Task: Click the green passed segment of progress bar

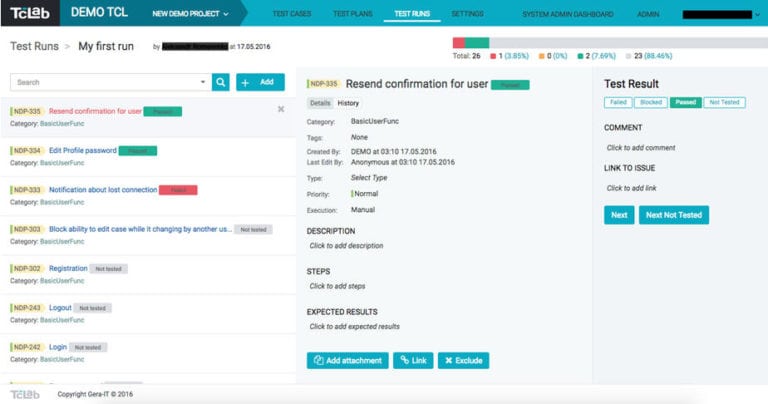Action: pyautogui.click(x=477, y=43)
